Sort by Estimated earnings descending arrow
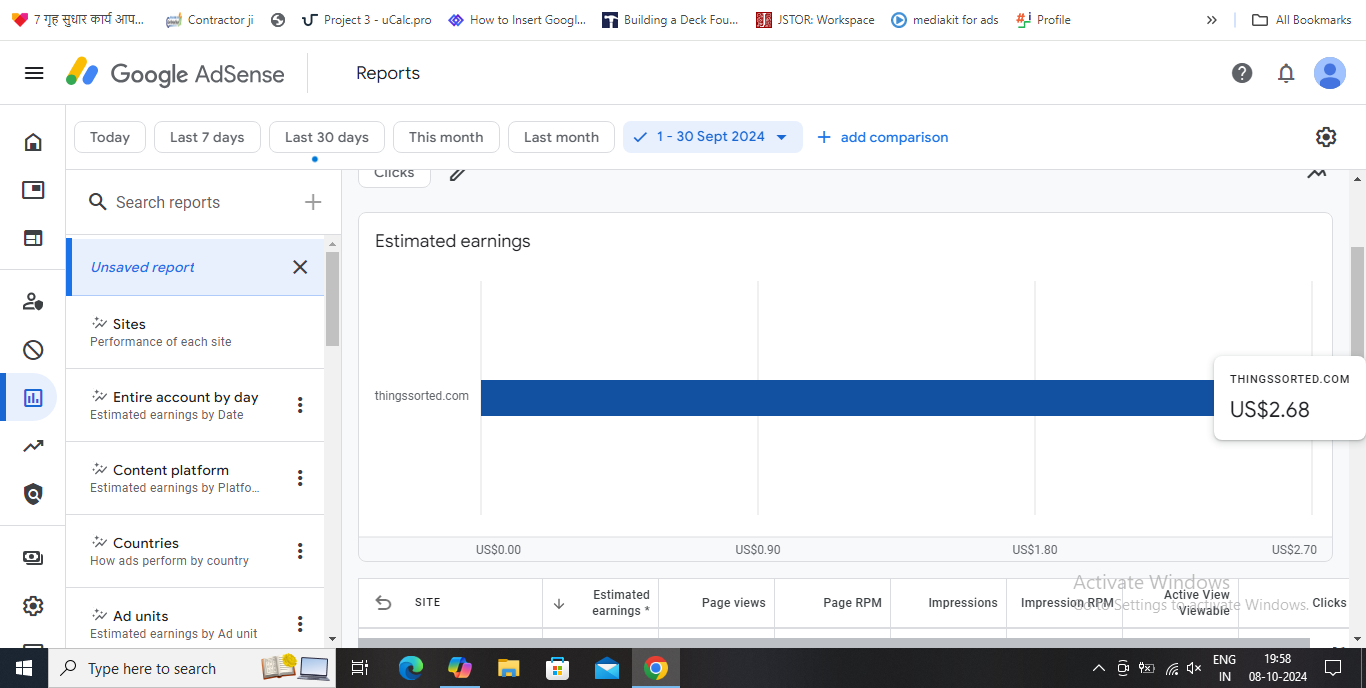The image size is (1366, 688). point(559,603)
